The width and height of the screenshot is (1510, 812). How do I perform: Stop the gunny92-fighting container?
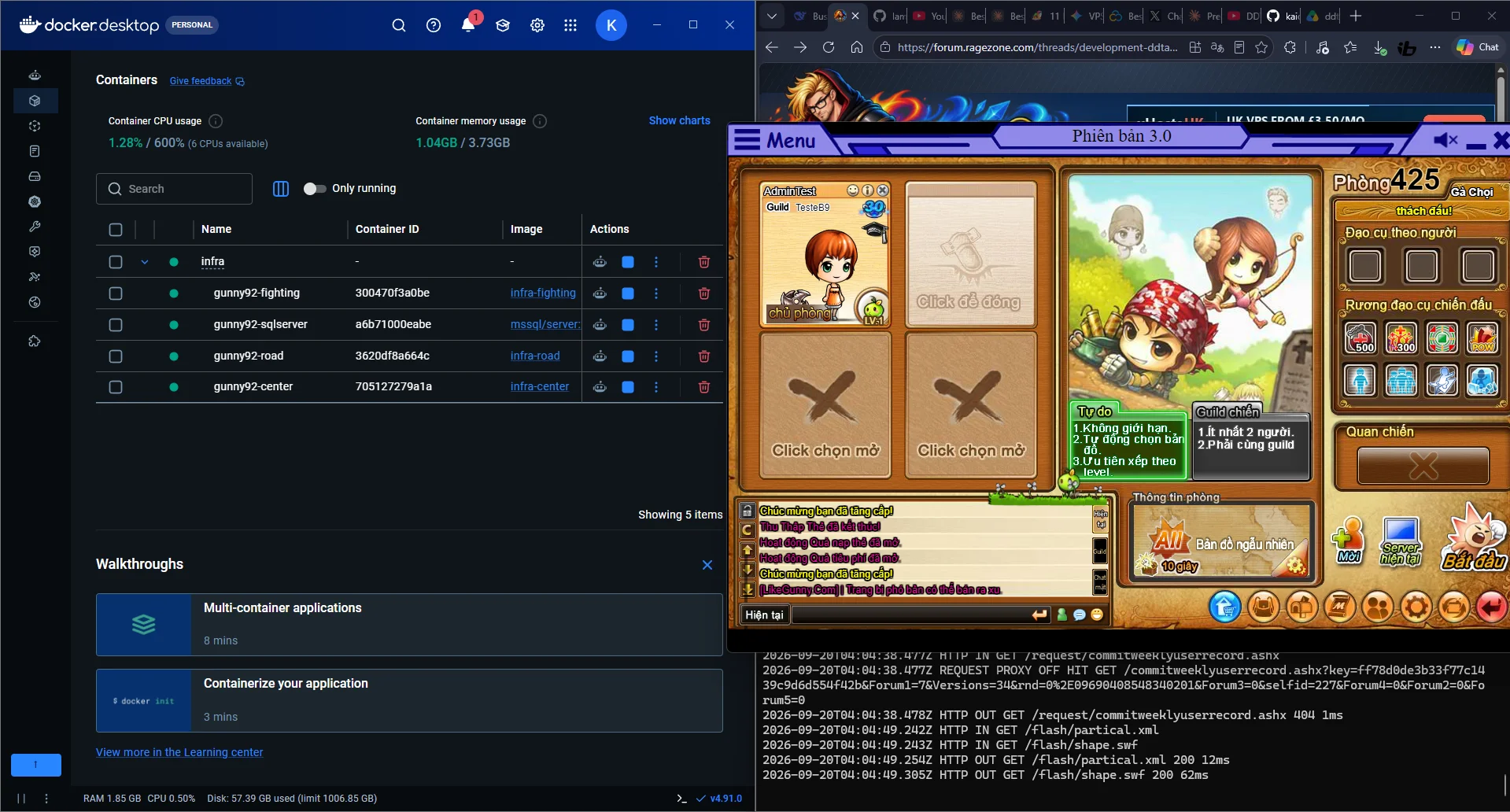[628, 293]
